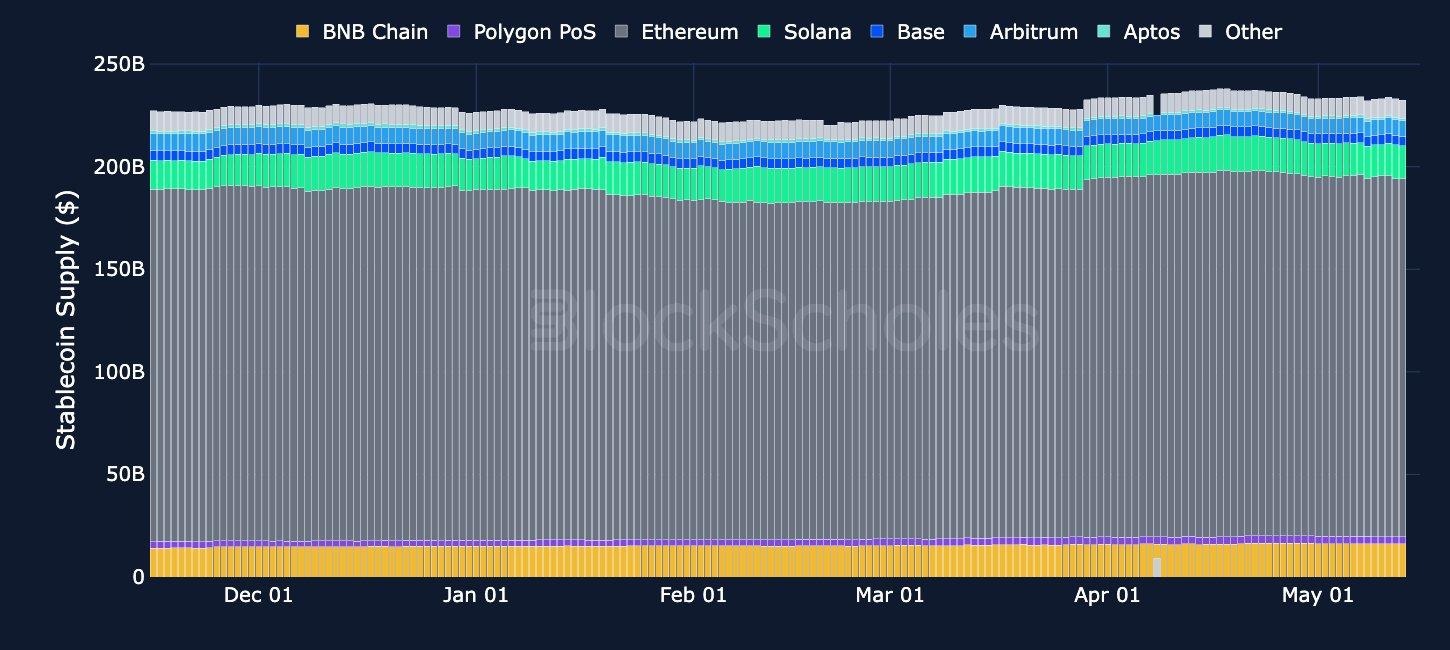Click the Arbitrum light-blue legend swatch

pyautogui.click(x=971, y=32)
